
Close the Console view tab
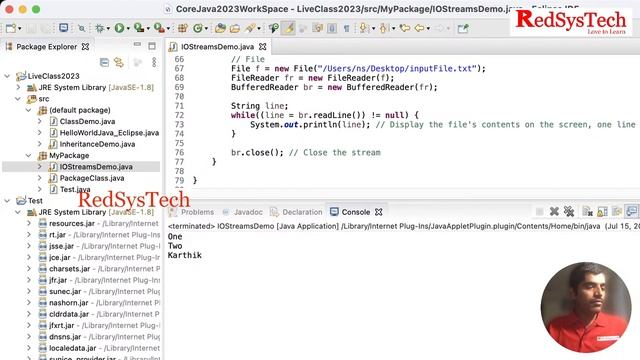click(379, 212)
